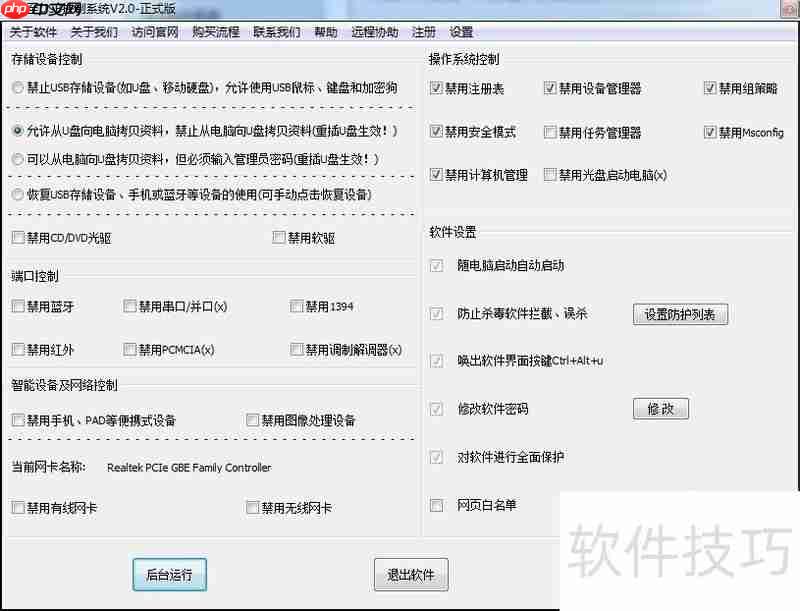The height and width of the screenshot is (611, 800).
Task: Click the 修改 button to change password
Action: tap(660, 408)
